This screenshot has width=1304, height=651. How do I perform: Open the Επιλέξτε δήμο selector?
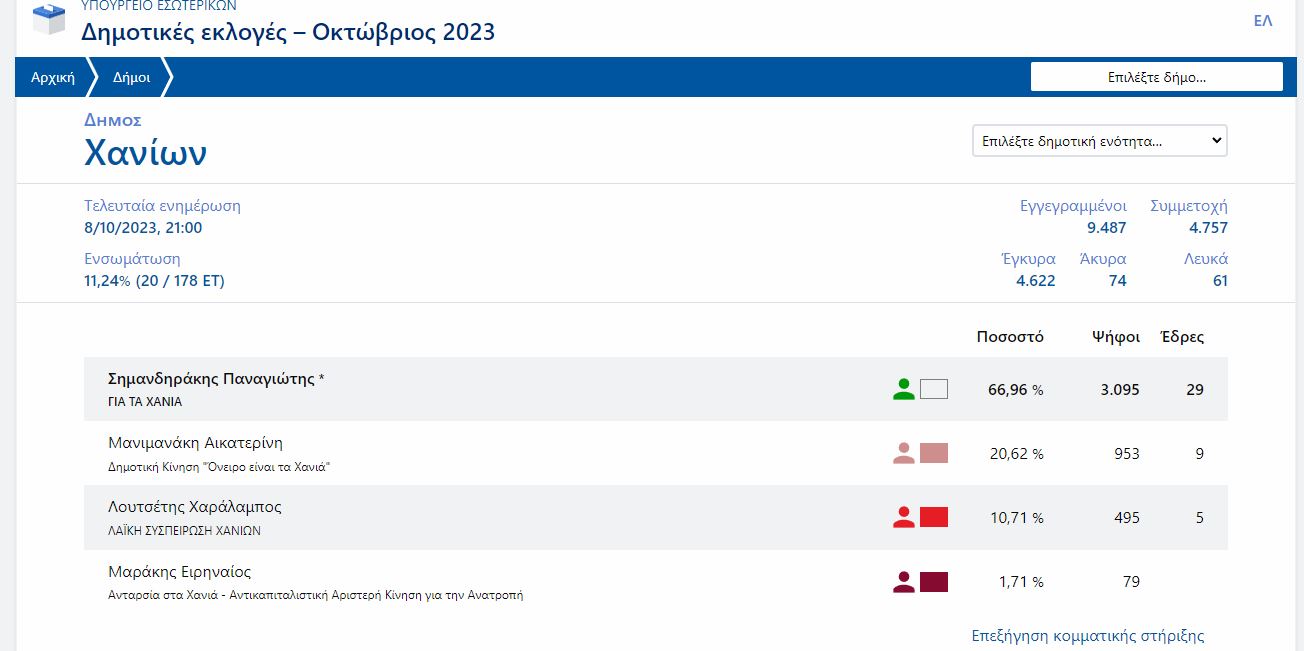(1156, 77)
